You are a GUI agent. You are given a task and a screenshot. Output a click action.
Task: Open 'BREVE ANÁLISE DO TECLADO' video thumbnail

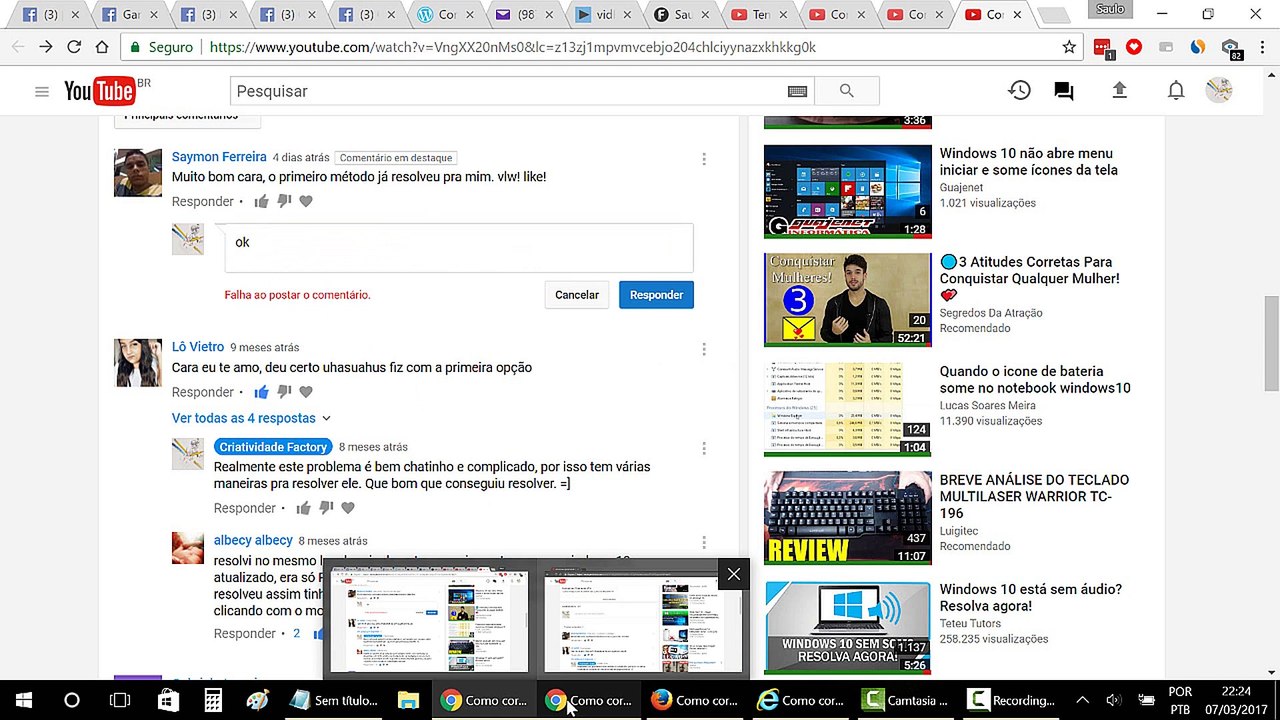[x=848, y=518]
